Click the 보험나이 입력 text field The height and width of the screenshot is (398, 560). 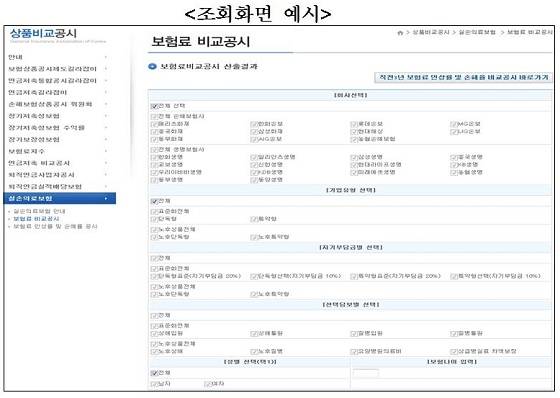click(366, 374)
